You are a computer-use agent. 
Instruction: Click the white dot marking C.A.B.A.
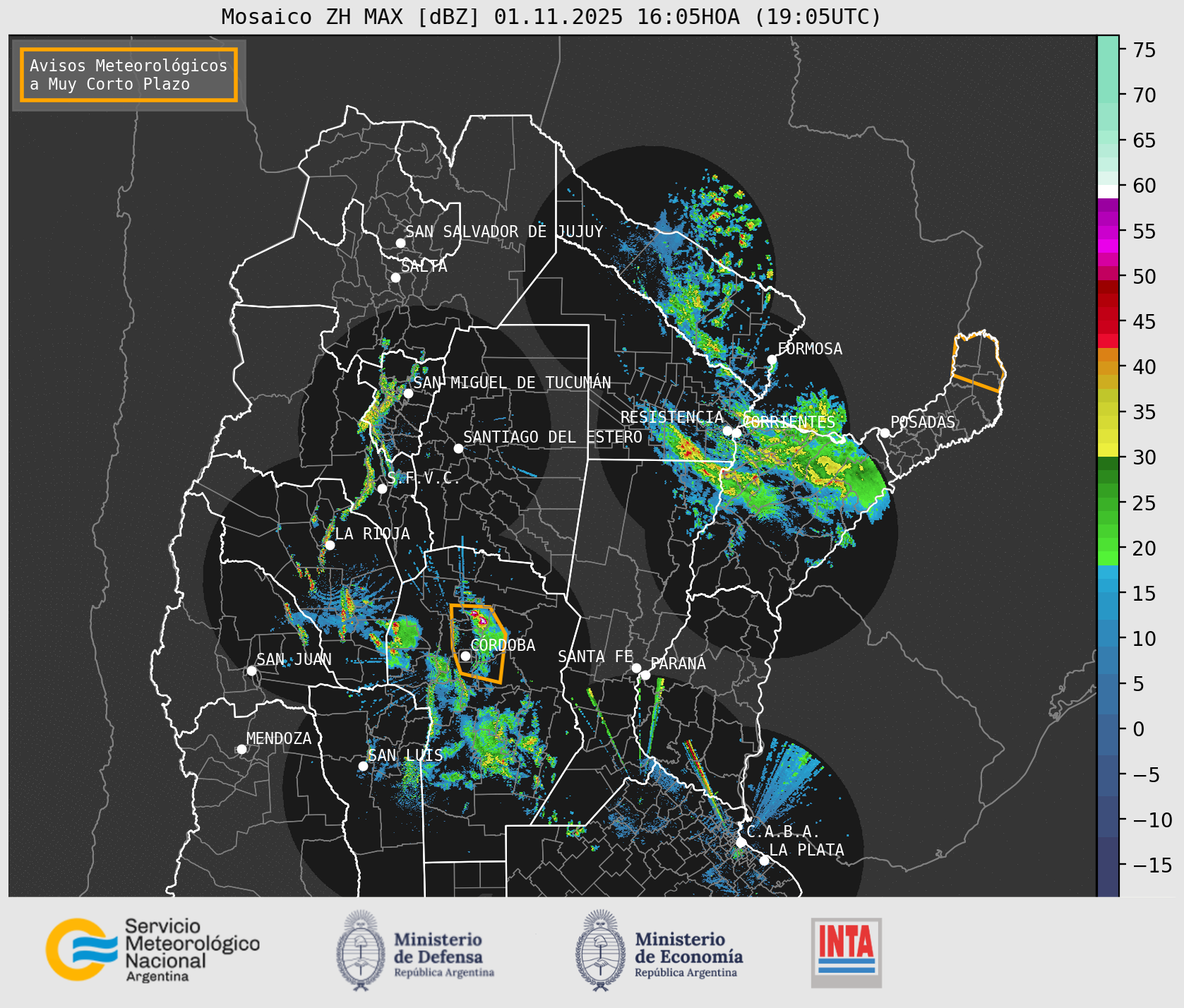pyautogui.click(x=741, y=842)
